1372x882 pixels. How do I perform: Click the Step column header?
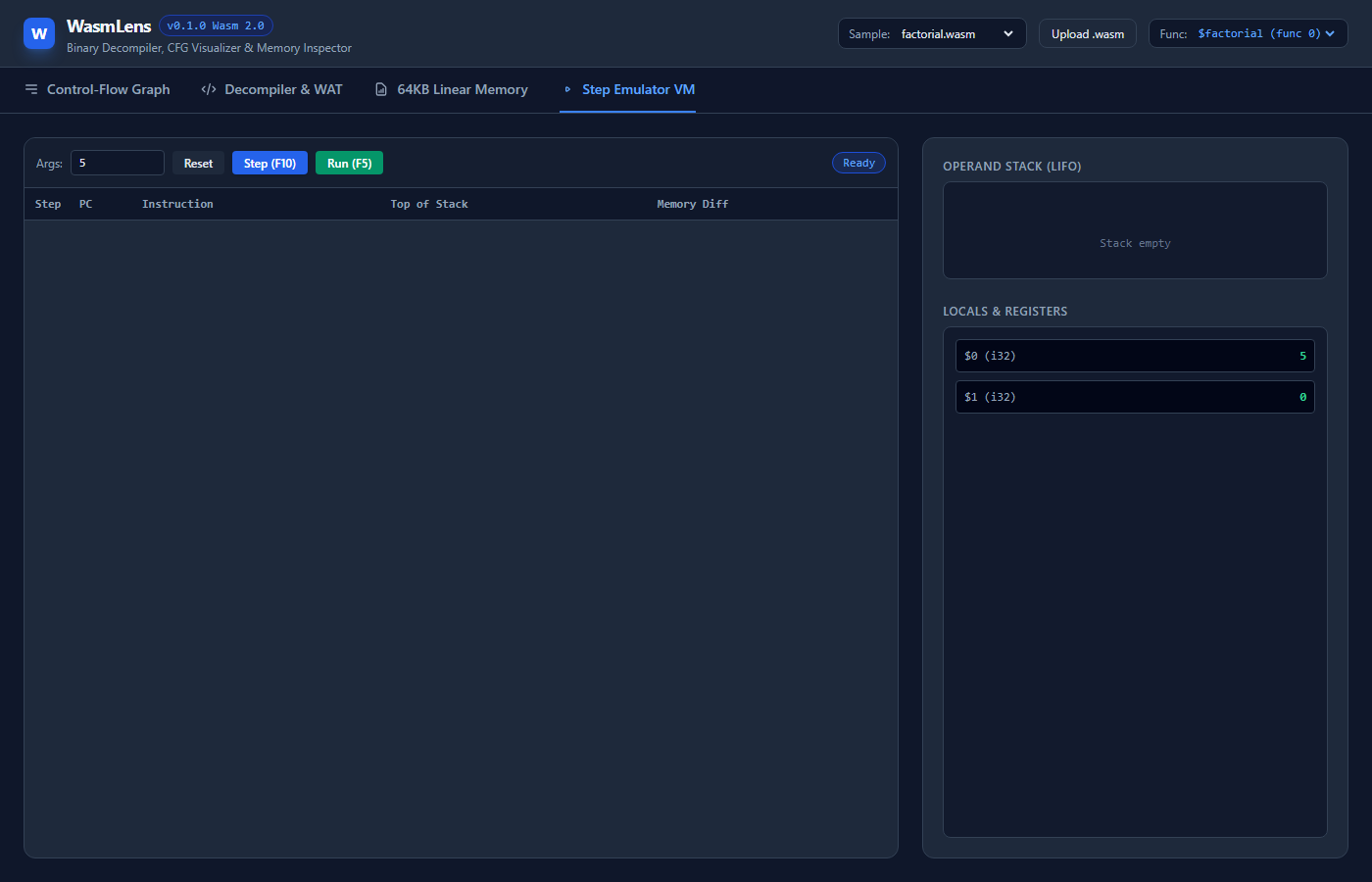pyautogui.click(x=48, y=204)
